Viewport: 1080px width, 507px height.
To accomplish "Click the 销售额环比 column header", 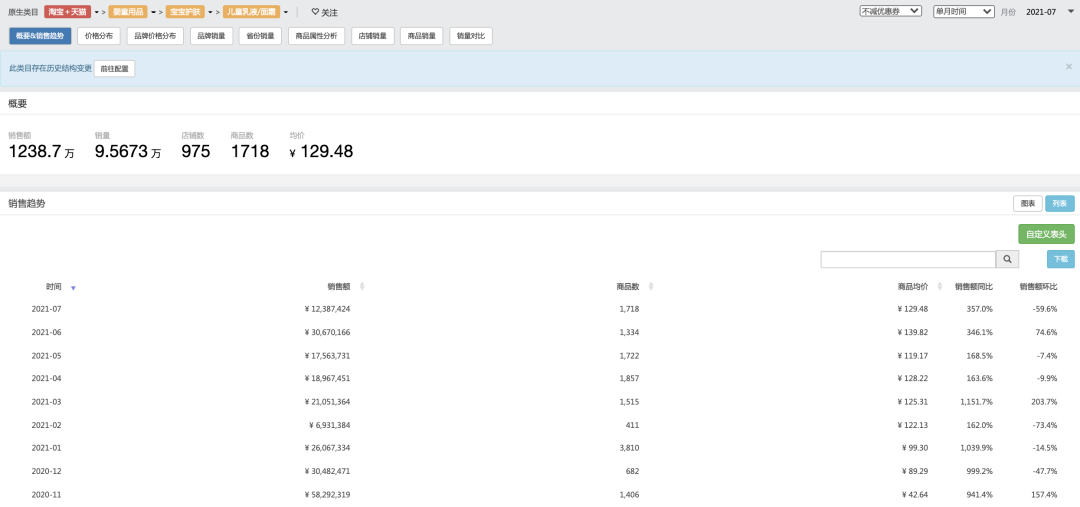I will click(1038, 287).
